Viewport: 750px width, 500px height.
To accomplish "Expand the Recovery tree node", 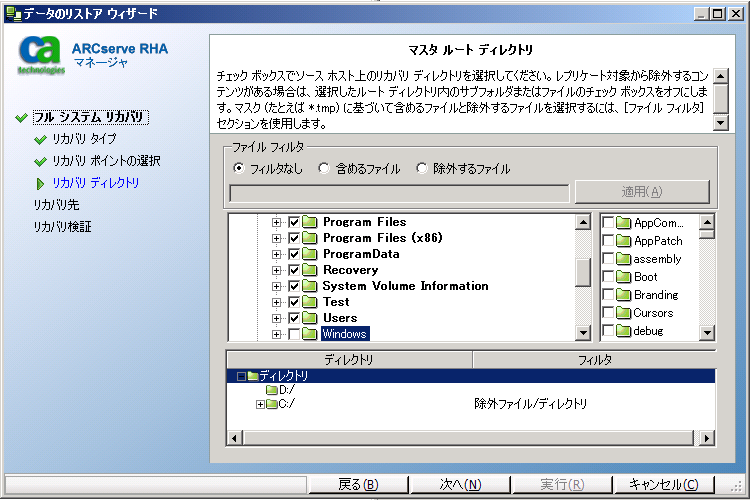I will point(276,270).
